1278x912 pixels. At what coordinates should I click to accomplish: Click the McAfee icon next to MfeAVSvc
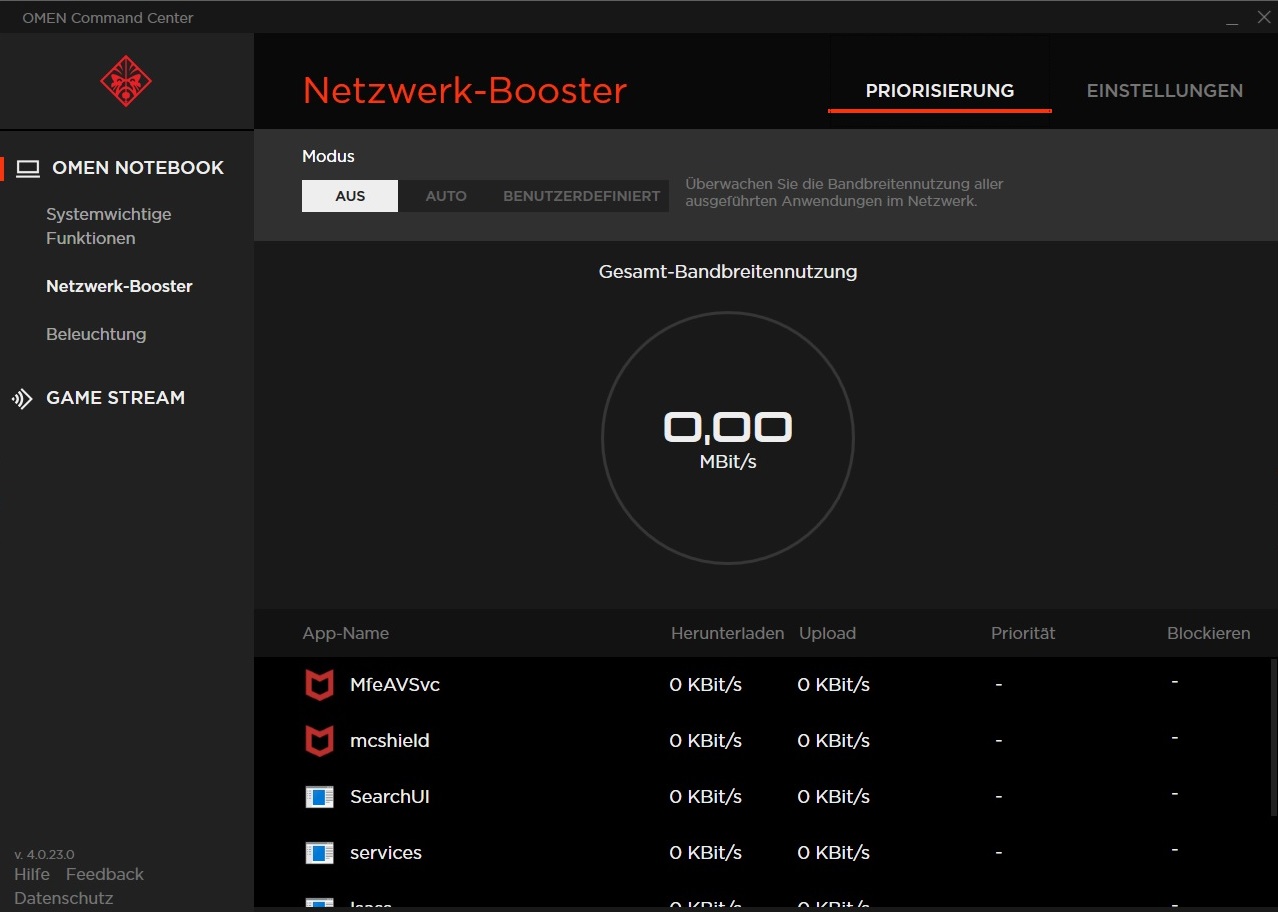click(318, 685)
